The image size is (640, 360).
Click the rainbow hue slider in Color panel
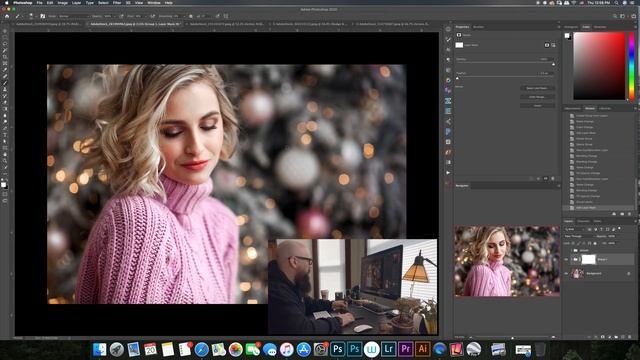pos(631,66)
